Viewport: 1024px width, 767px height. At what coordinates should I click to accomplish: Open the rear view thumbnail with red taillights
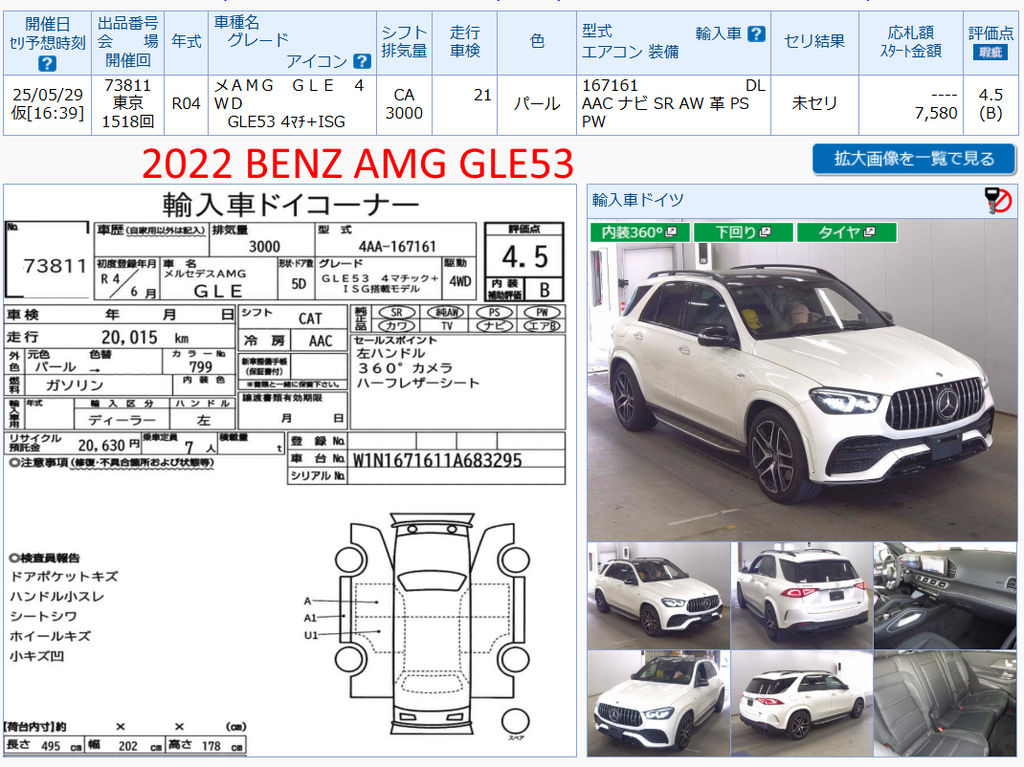point(802,595)
